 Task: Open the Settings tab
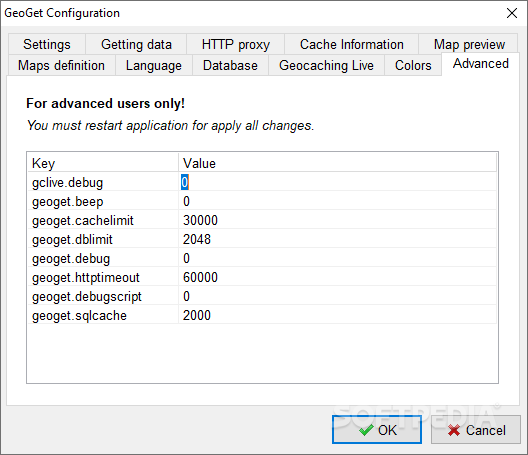point(47,44)
